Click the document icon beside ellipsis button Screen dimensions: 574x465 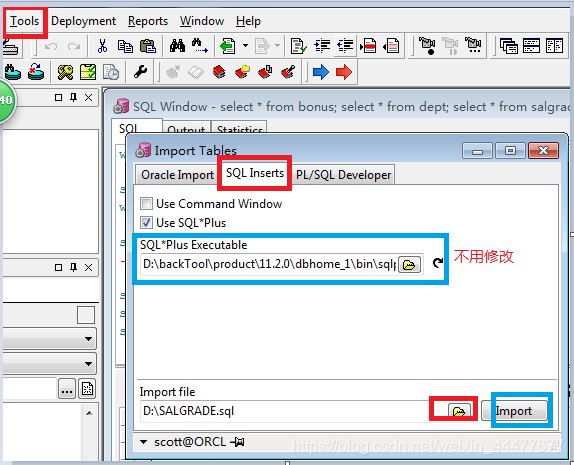pyautogui.click(x=87, y=389)
